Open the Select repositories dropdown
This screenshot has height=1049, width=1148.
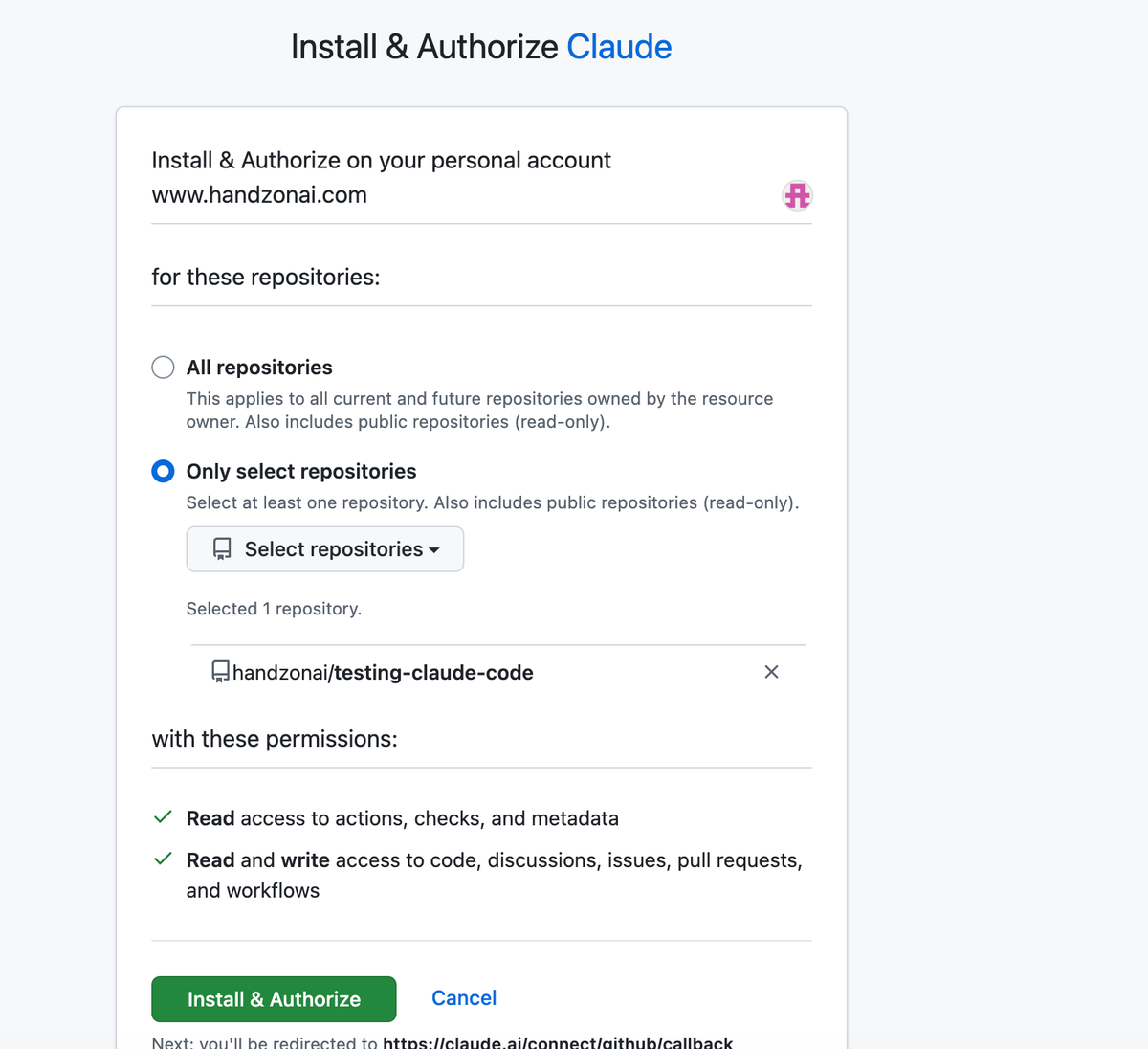pos(324,548)
